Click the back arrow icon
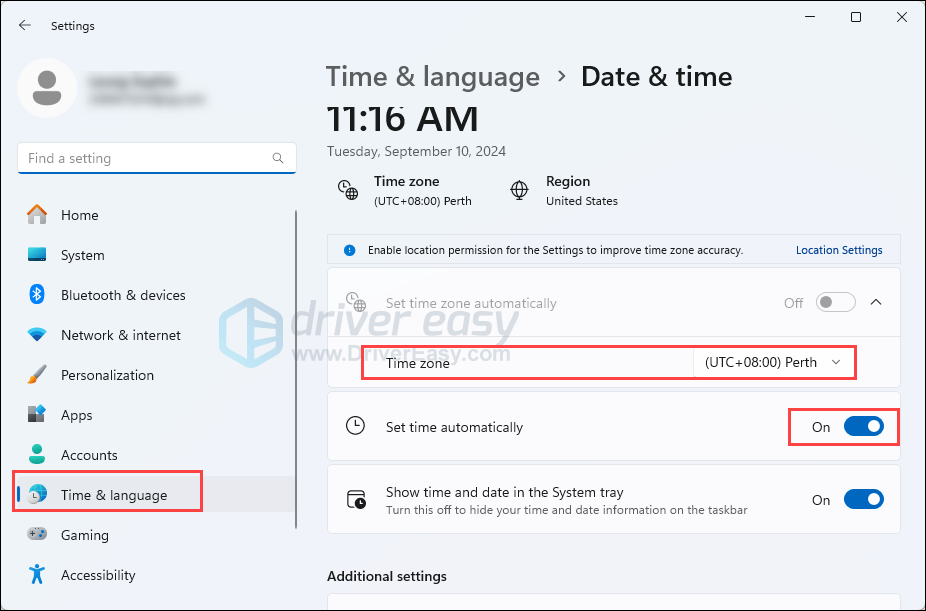 [24, 25]
